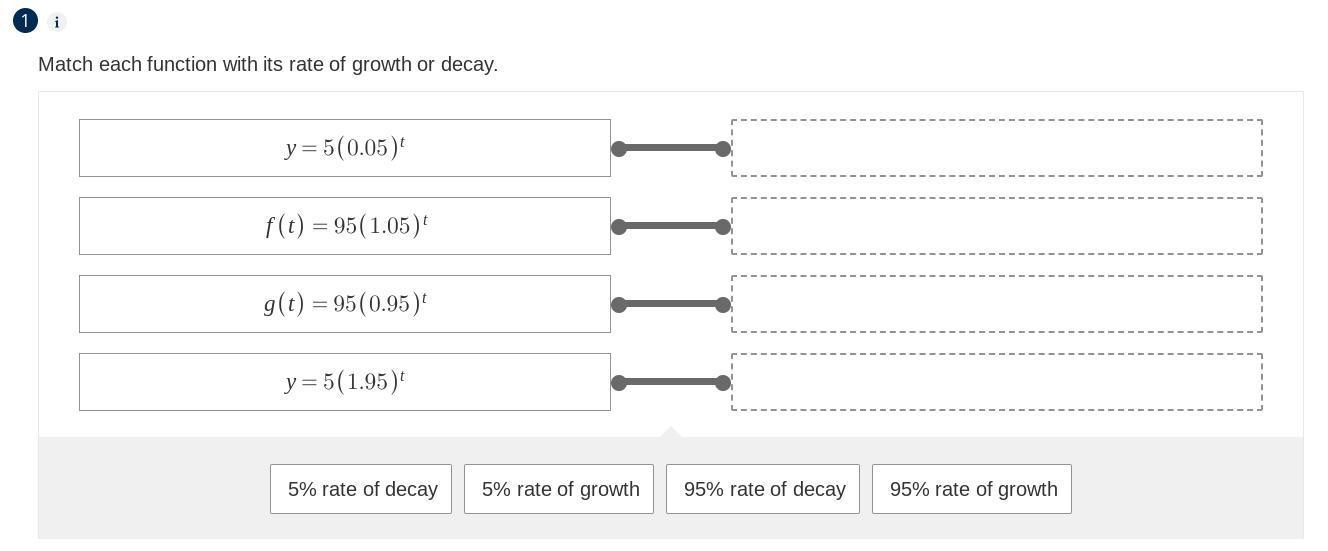Select the '5% rate of growth' answer tile
1328x551 pixels.
559,489
